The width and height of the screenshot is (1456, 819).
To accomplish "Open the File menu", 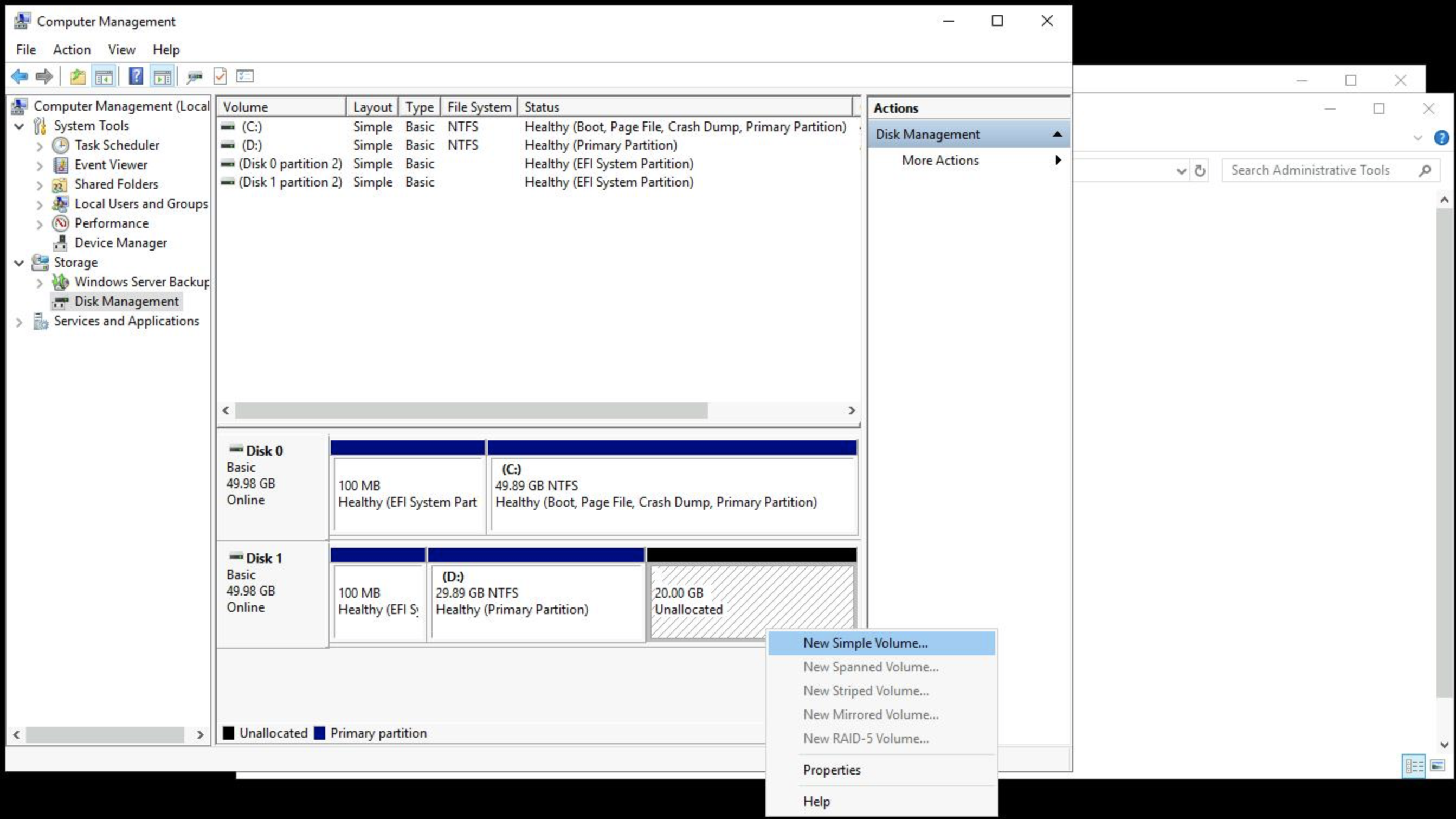I will click(26, 50).
